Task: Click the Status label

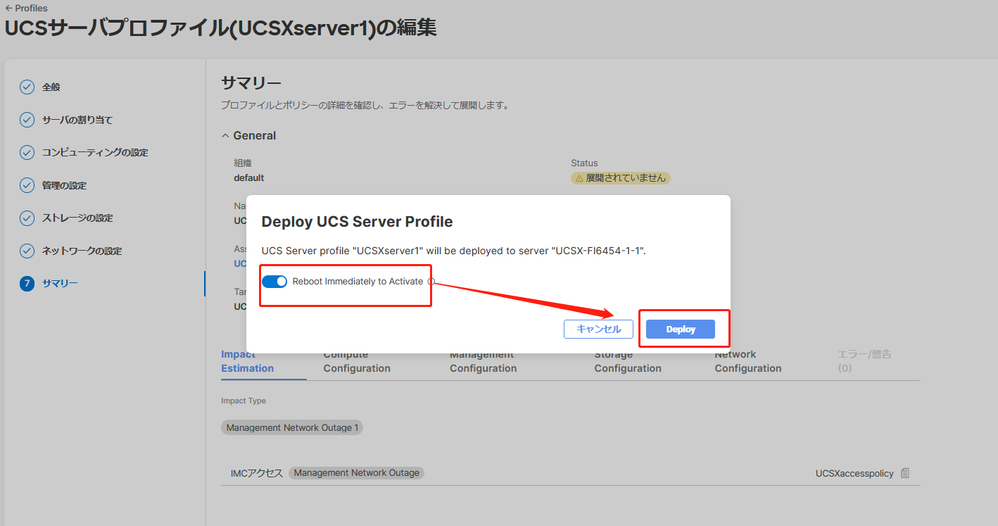Action: coord(584,163)
